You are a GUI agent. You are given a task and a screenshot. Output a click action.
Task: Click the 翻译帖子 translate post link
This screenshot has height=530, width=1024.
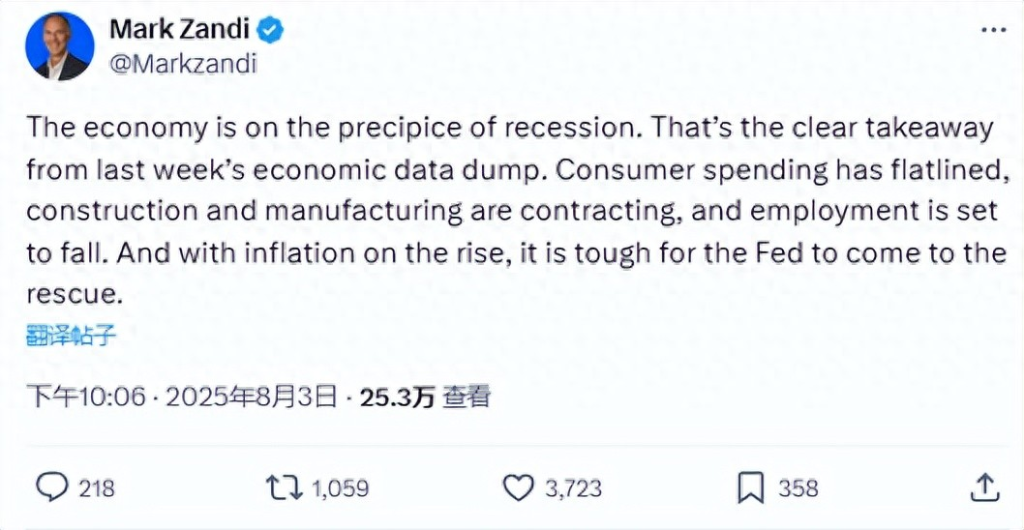(x=71, y=336)
